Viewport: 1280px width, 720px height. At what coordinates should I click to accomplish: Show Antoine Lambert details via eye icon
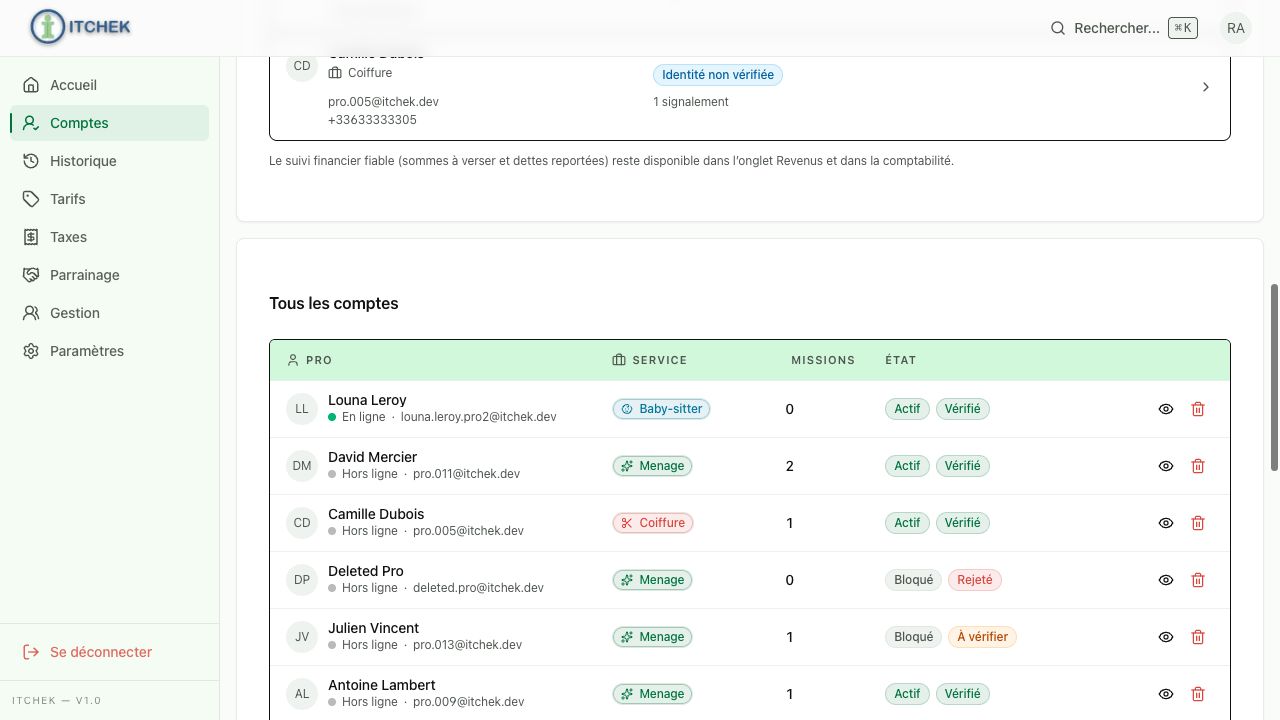pyautogui.click(x=1166, y=694)
